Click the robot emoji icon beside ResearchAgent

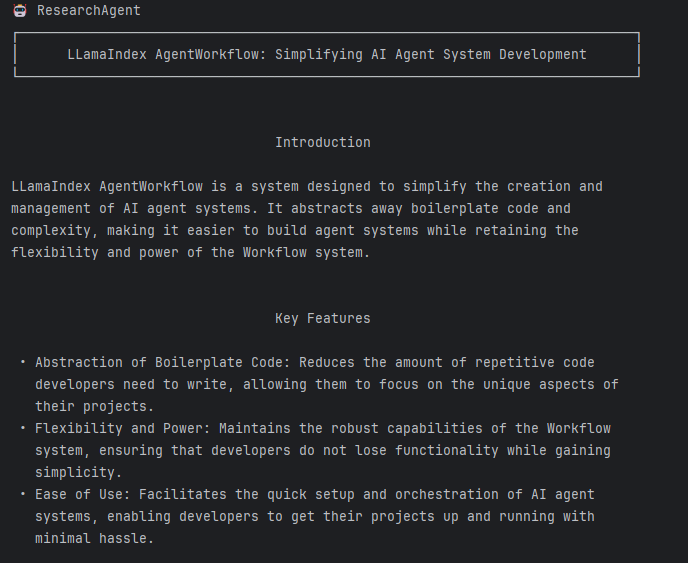click(x=20, y=10)
